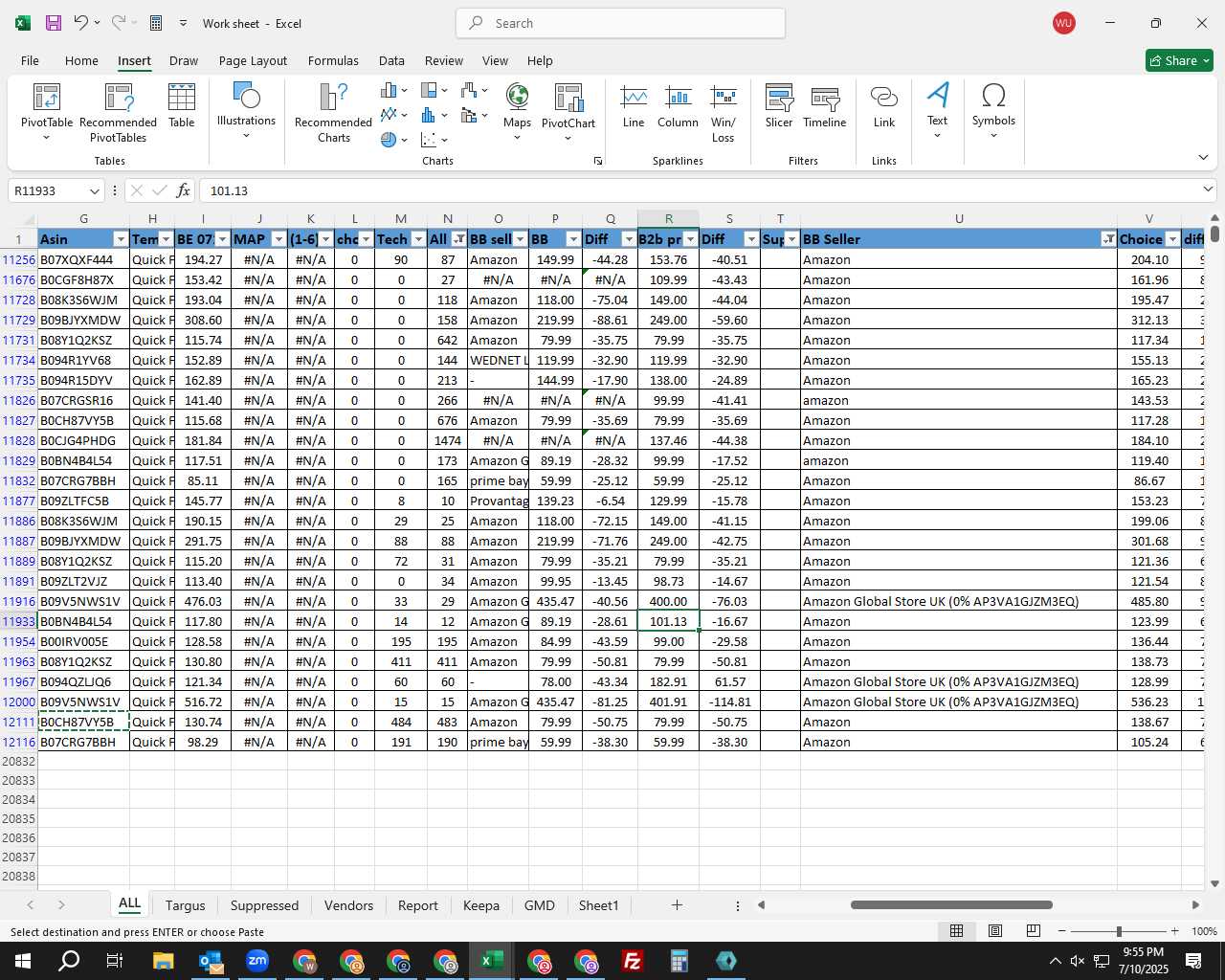The width and height of the screenshot is (1225, 980).
Task: Select Normal view in status bar
Action: point(956,931)
